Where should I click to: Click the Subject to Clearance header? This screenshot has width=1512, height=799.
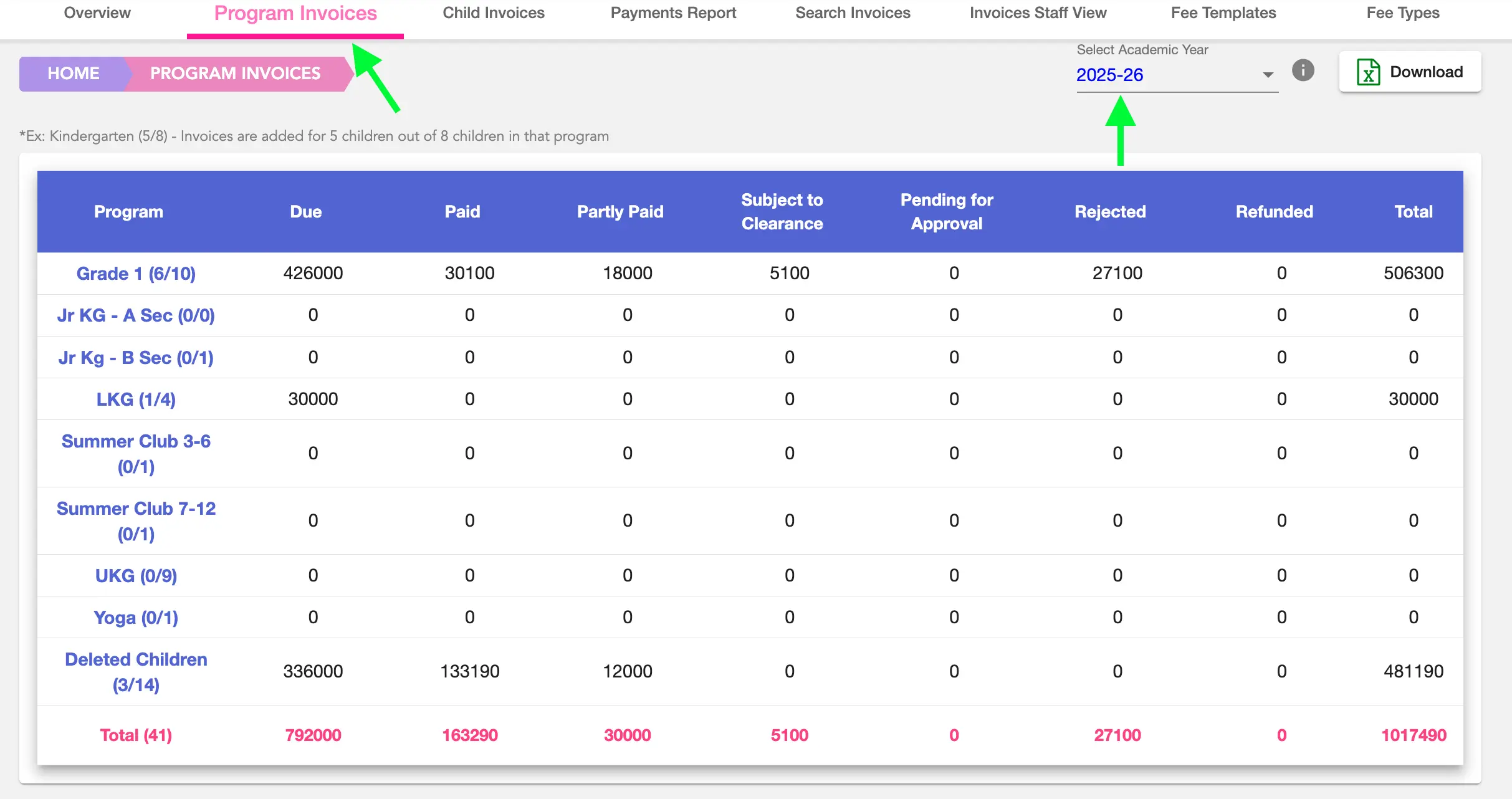click(782, 212)
